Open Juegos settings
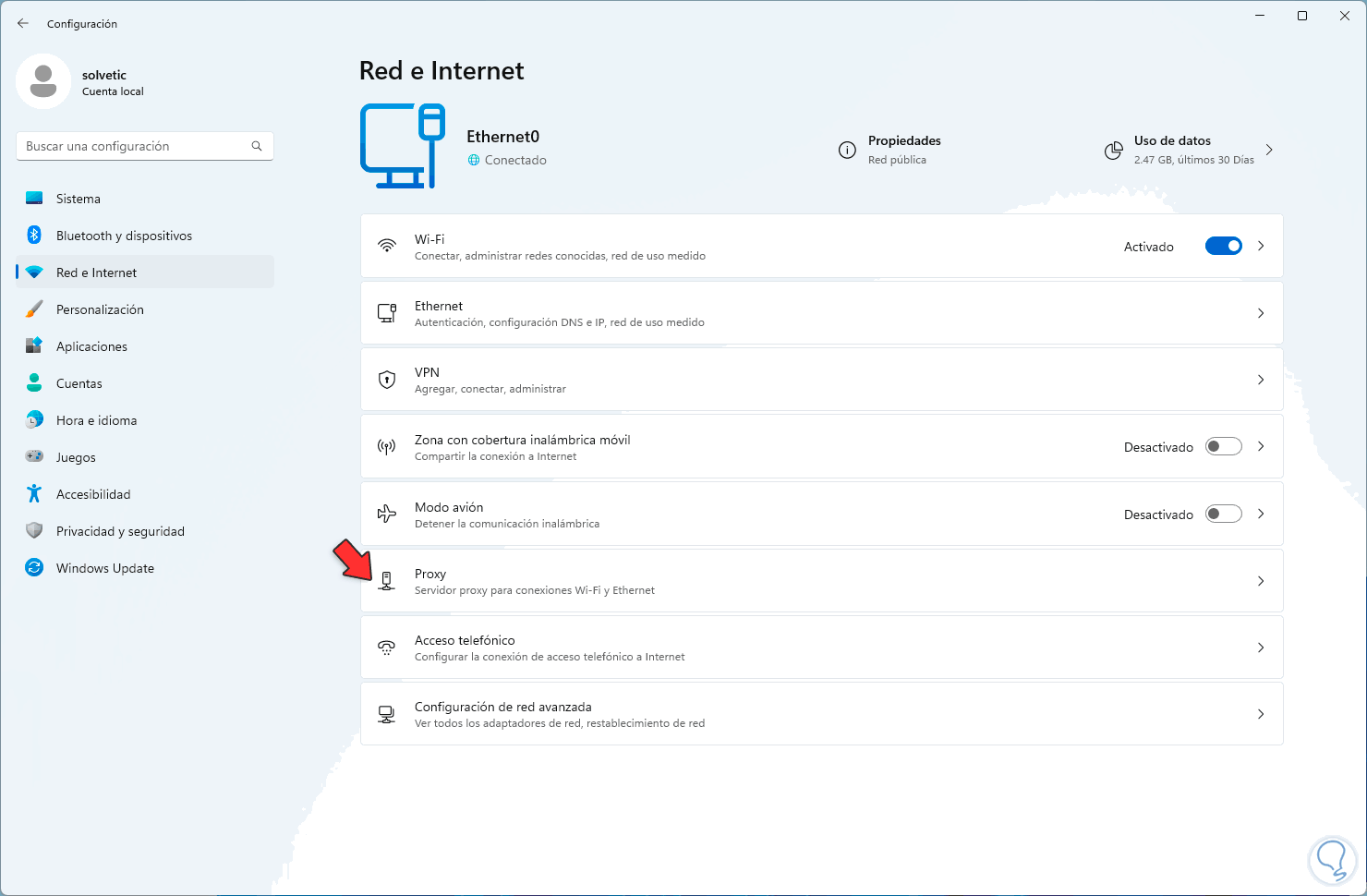The width and height of the screenshot is (1367, 896). (x=145, y=457)
